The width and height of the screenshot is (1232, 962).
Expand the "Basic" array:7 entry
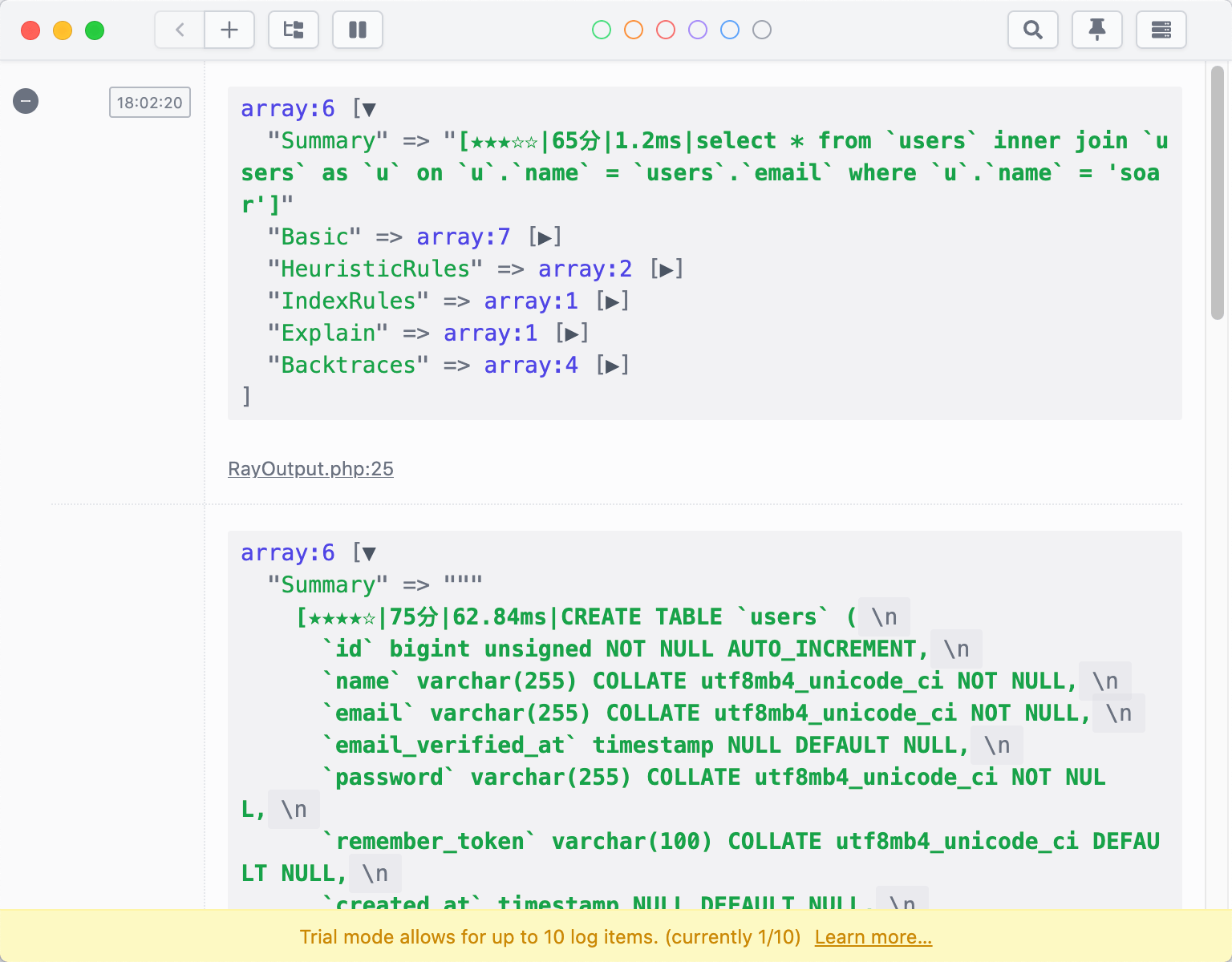545,237
